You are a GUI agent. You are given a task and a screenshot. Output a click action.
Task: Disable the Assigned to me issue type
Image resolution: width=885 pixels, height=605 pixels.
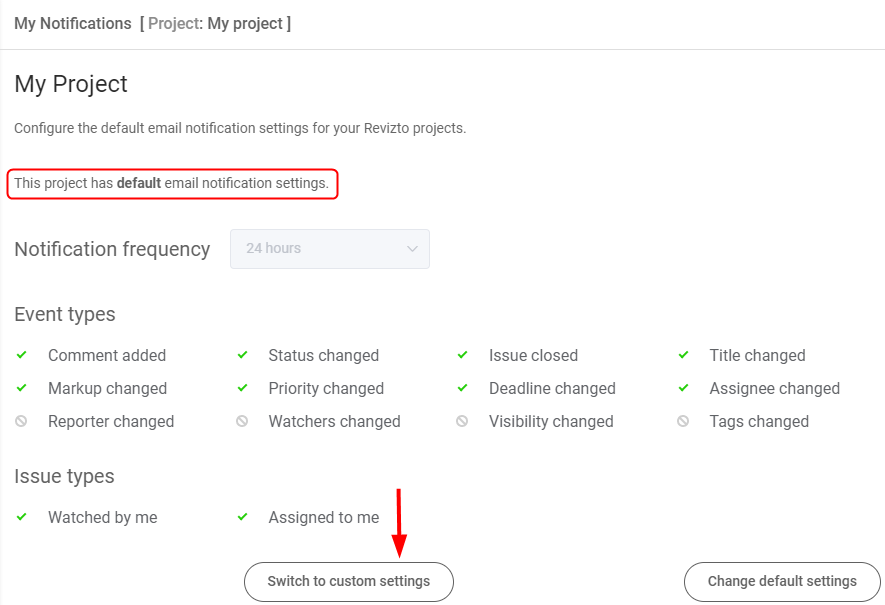(241, 517)
